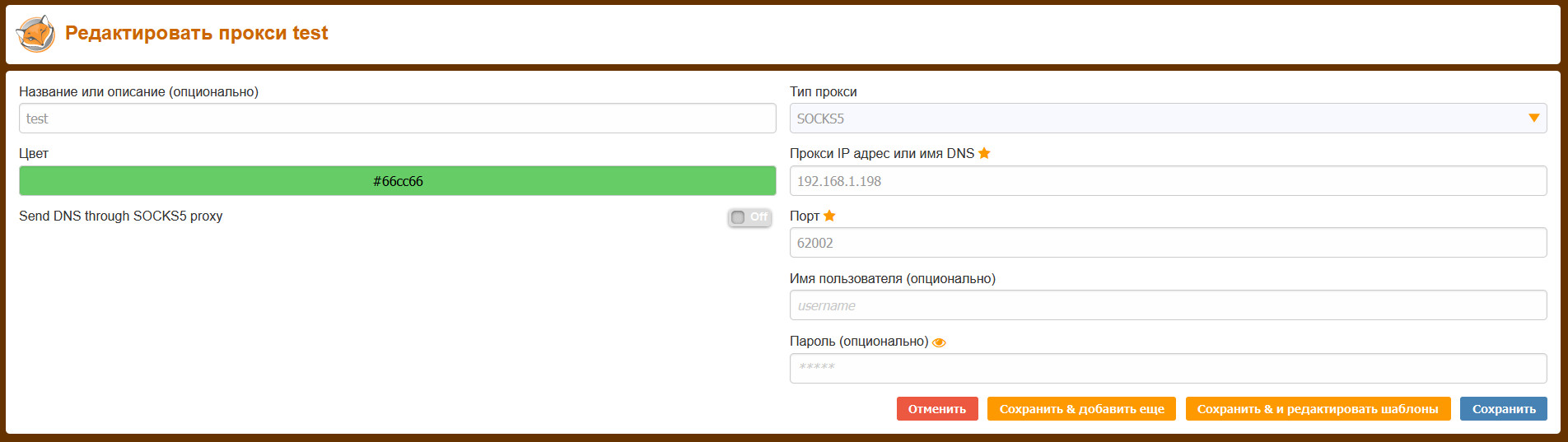The width and height of the screenshot is (1568, 442).
Task: Click the Цвет label
Action: (x=34, y=153)
